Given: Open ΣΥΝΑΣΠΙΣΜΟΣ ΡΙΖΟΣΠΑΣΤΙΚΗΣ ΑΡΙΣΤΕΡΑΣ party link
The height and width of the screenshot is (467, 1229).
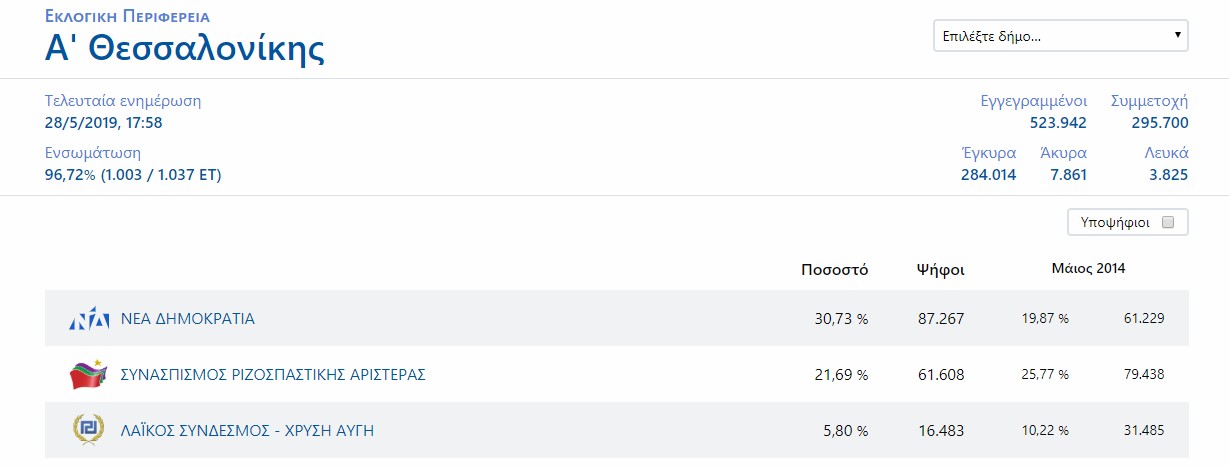Looking at the screenshot, I should pos(273,375).
